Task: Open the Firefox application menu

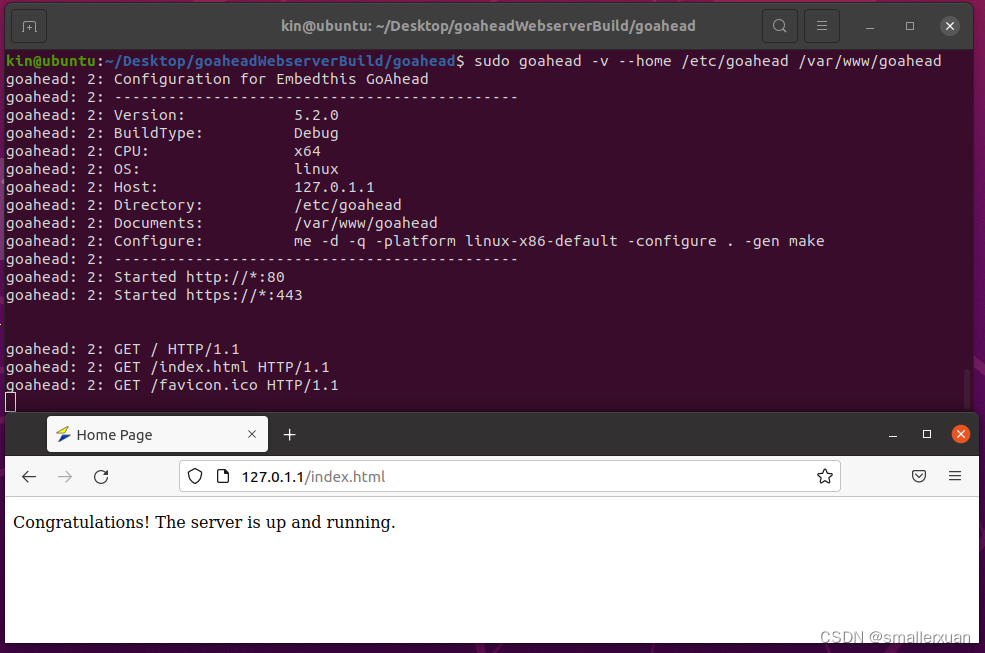Action: click(955, 476)
